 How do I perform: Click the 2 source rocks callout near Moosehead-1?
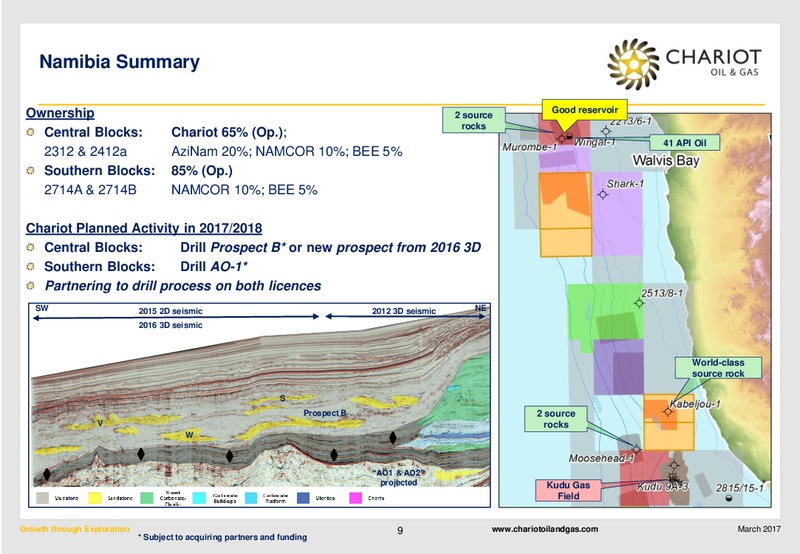click(556, 419)
